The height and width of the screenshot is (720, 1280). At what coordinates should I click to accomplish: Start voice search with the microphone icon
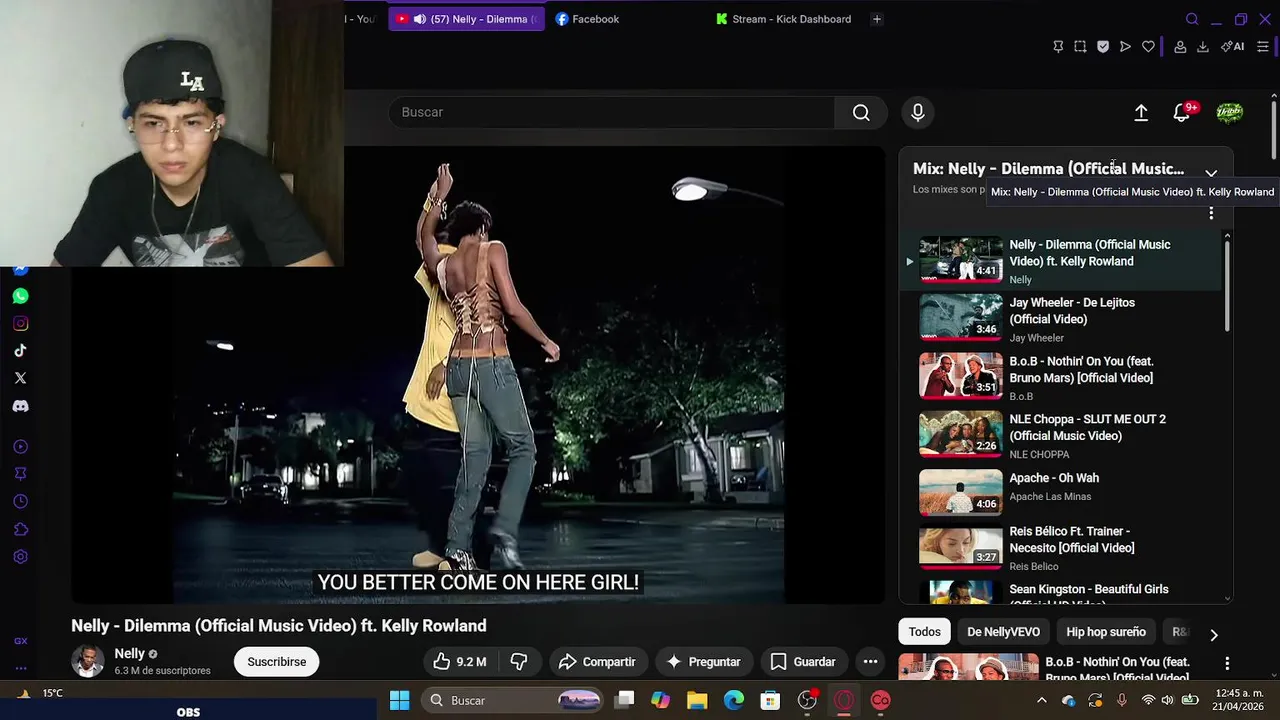click(918, 112)
